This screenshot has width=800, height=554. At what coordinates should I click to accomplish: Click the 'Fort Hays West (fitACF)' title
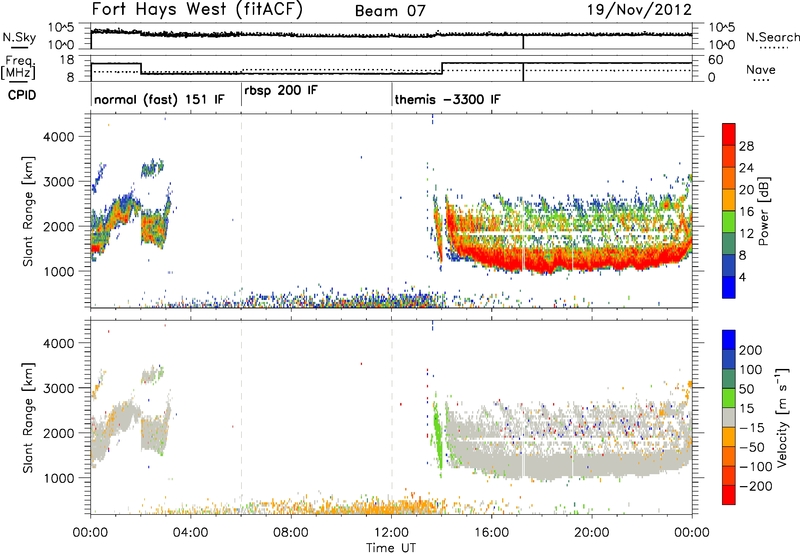197,9
